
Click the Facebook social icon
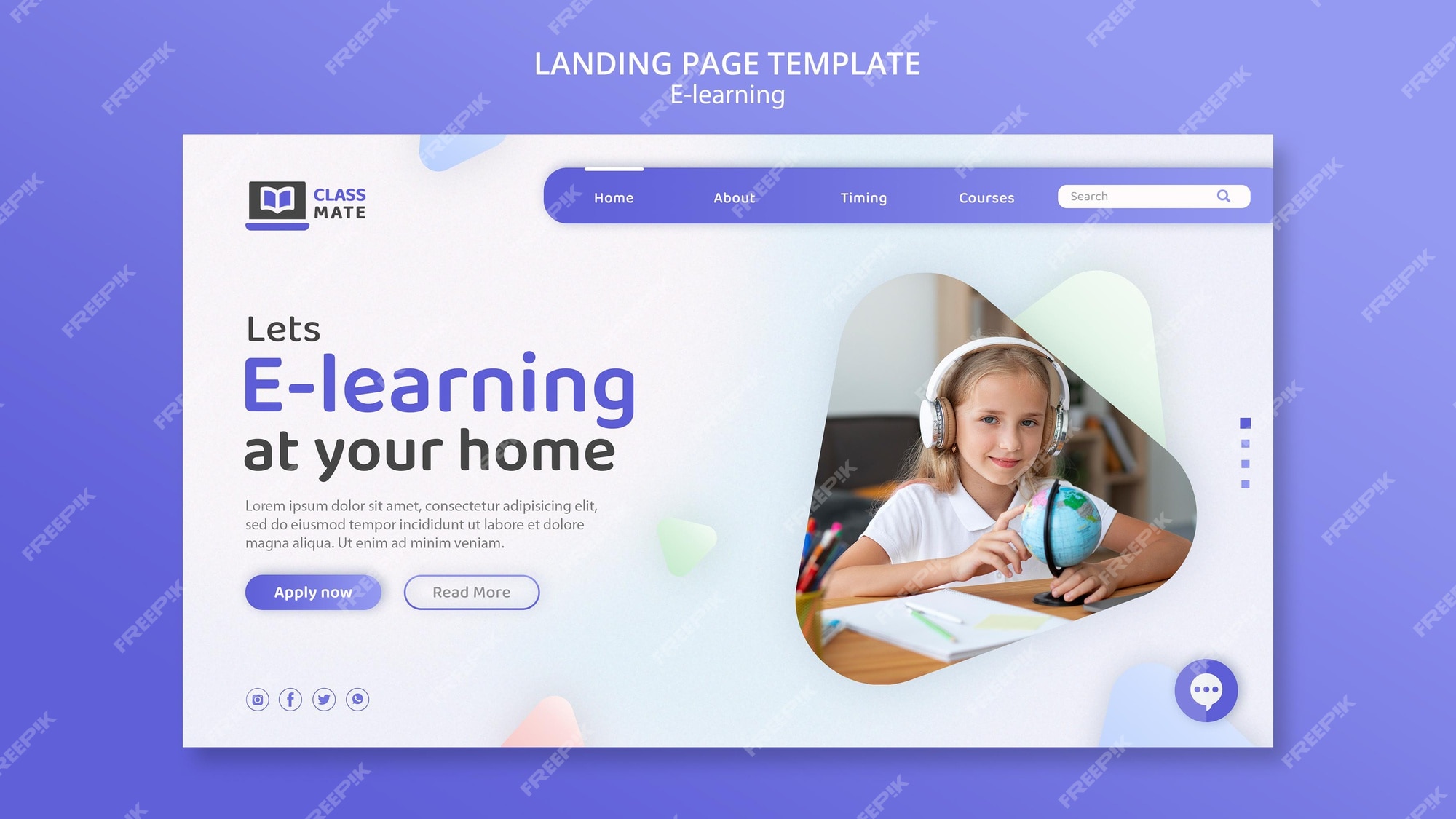293,700
